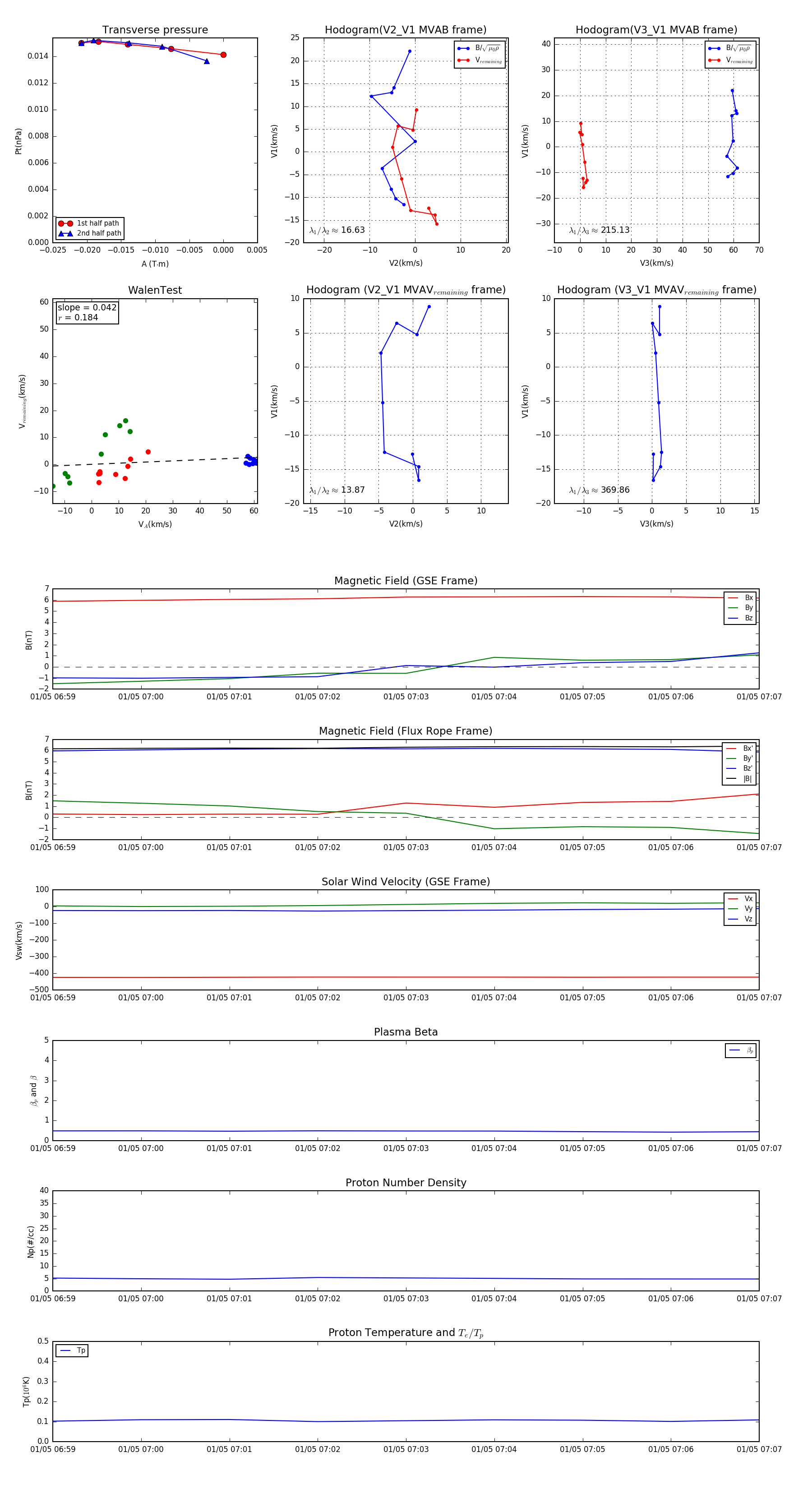Select the "2nd half path" legend entry

(x=90, y=234)
